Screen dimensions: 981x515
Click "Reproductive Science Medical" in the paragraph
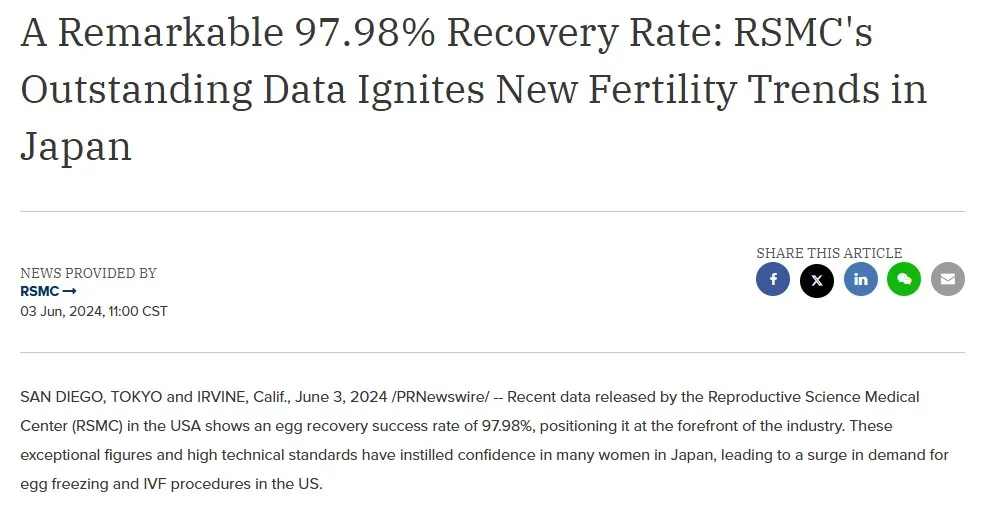click(813, 397)
